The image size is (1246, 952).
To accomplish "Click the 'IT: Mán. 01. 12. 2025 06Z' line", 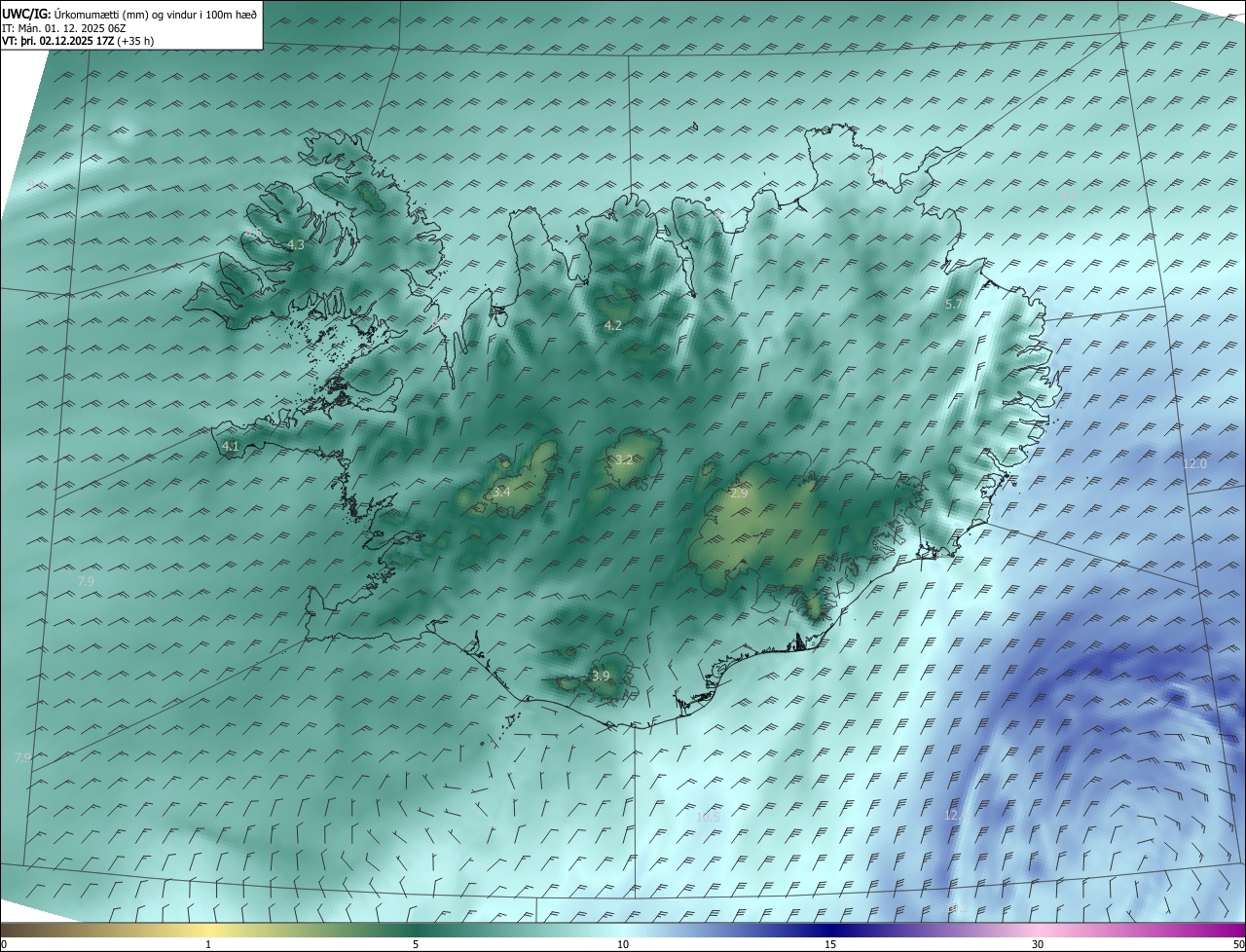I will (64, 28).
